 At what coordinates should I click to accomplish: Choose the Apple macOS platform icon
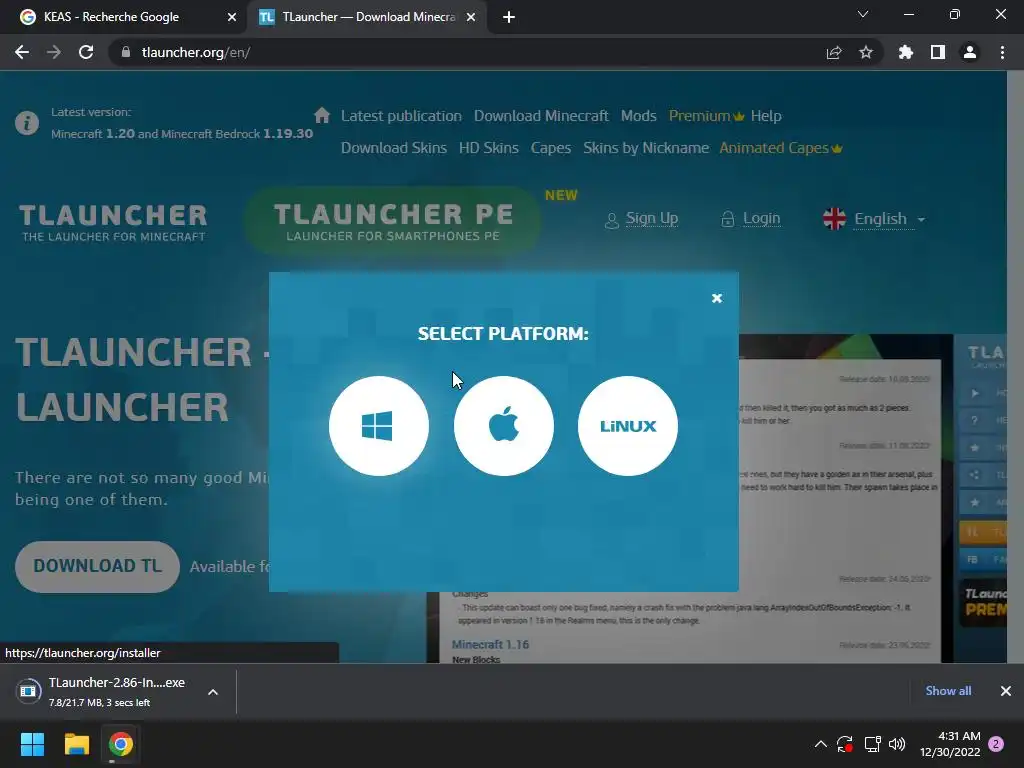click(504, 426)
